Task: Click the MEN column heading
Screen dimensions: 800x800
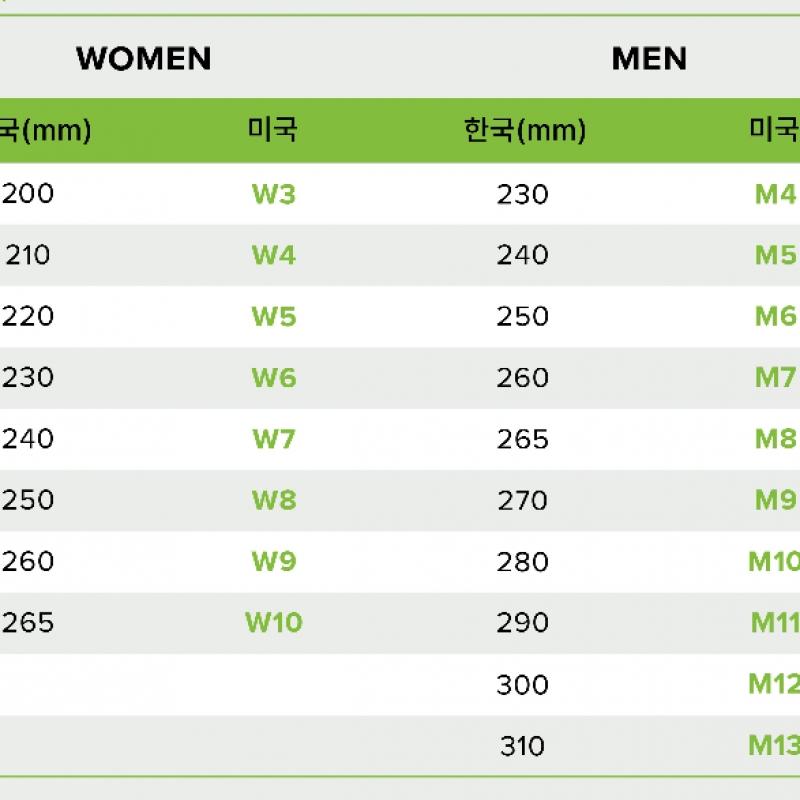Action: click(649, 58)
